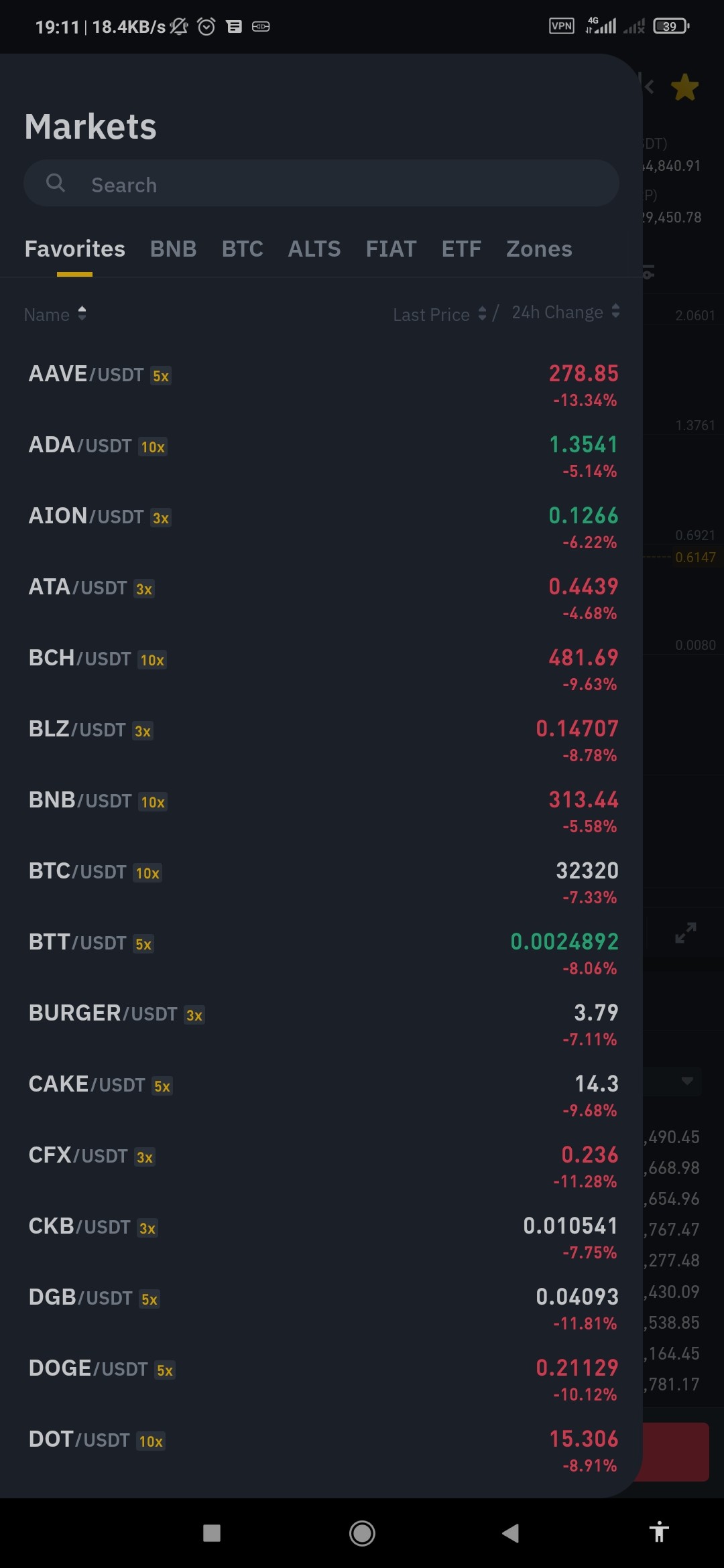Image resolution: width=724 pixels, height=1568 pixels.
Task: Sort by 24h Change arrows
Action: click(615, 312)
